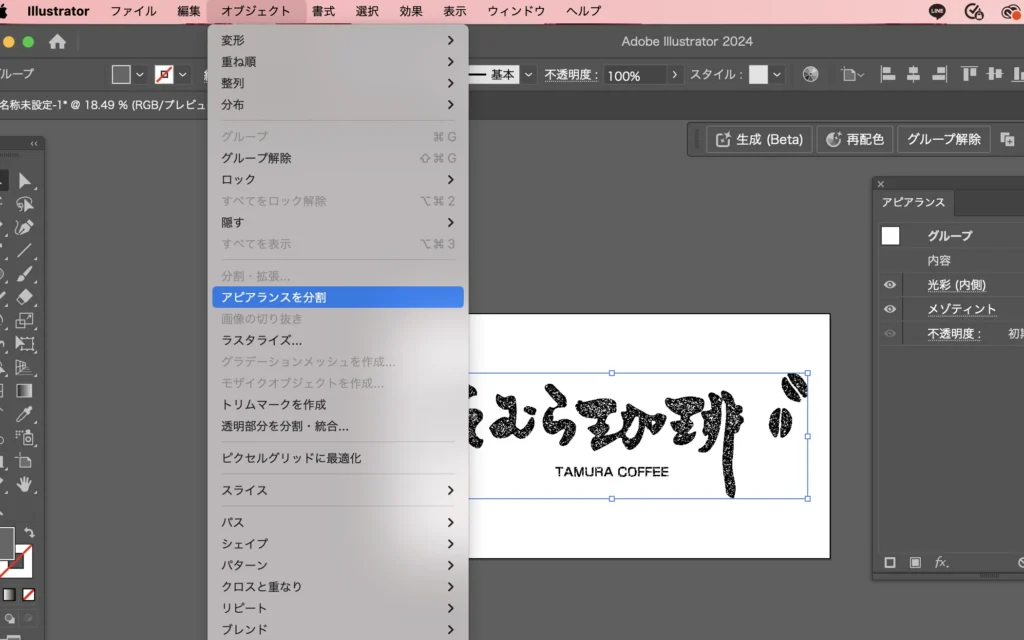Toggle visibility of メゾティント effect
1024x640 pixels.
pyautogui.click(x=890, y=309)
